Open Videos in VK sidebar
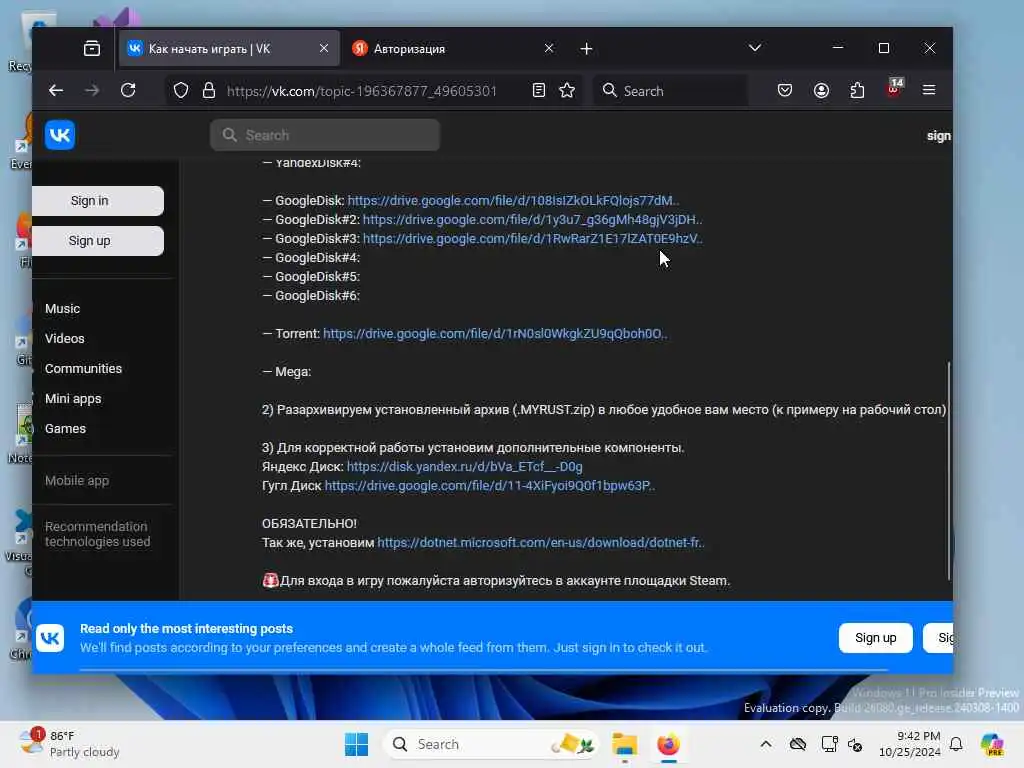1024x768 pixels. [x=65, y=339]
